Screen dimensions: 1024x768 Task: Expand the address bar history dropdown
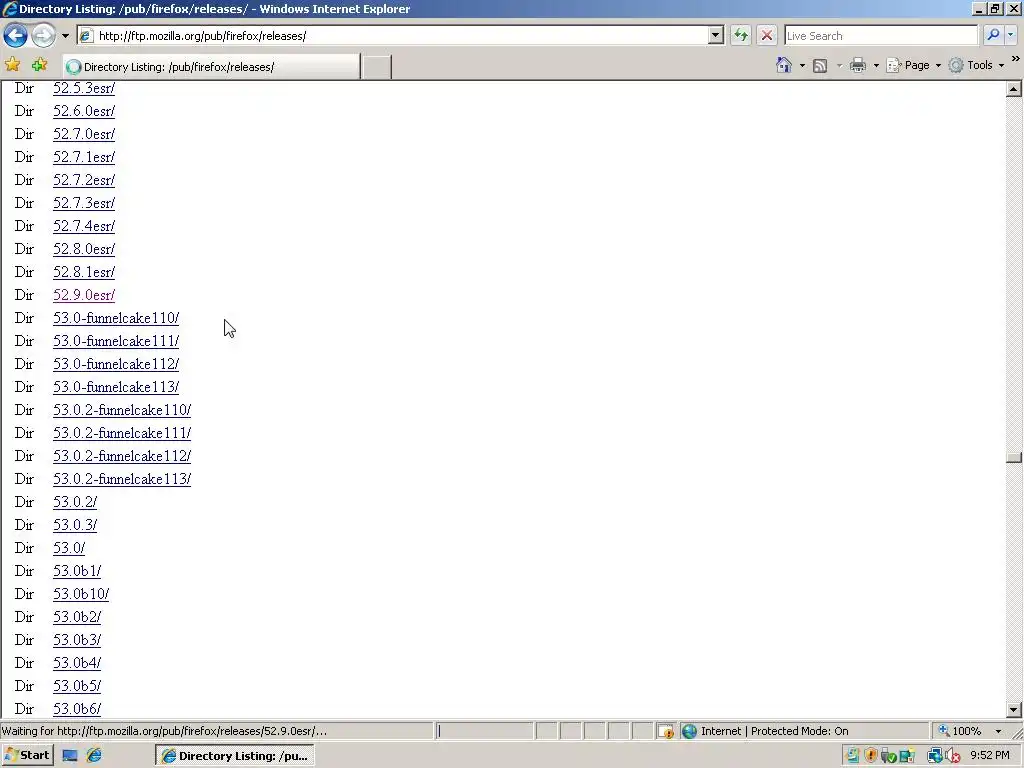pyautogui.click(x=716, y=36)
